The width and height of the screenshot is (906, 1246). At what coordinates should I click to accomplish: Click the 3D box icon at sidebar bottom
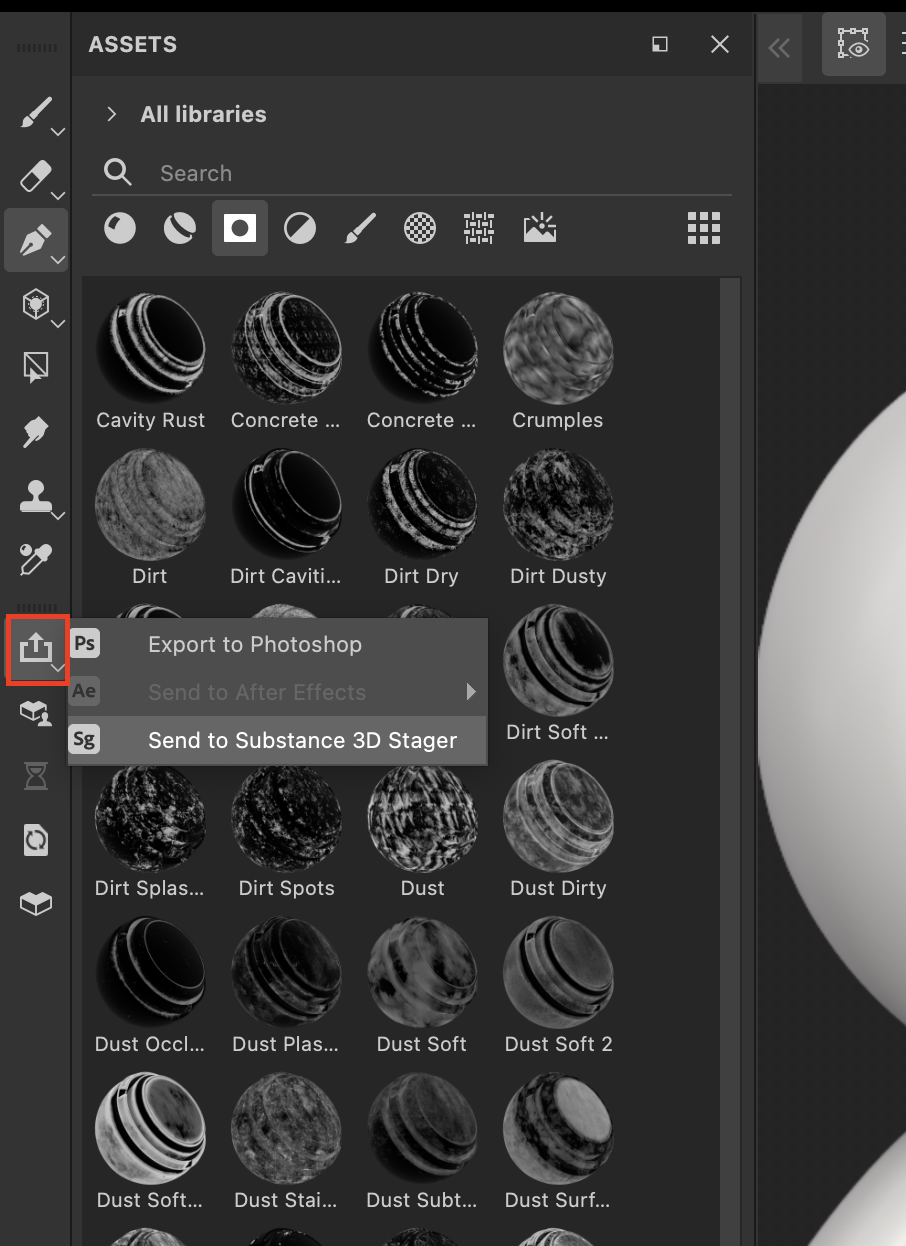(35, 903)
